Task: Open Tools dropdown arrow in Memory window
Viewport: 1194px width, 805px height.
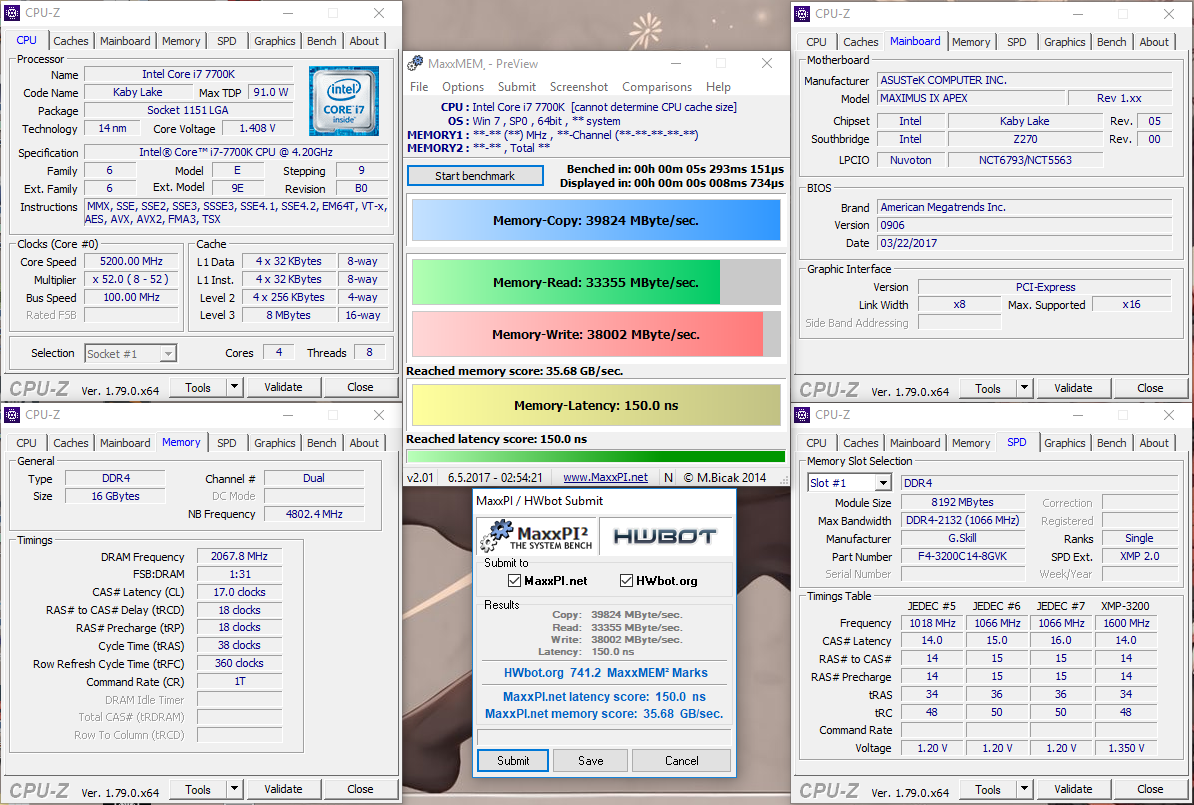Action: (235, 789)
